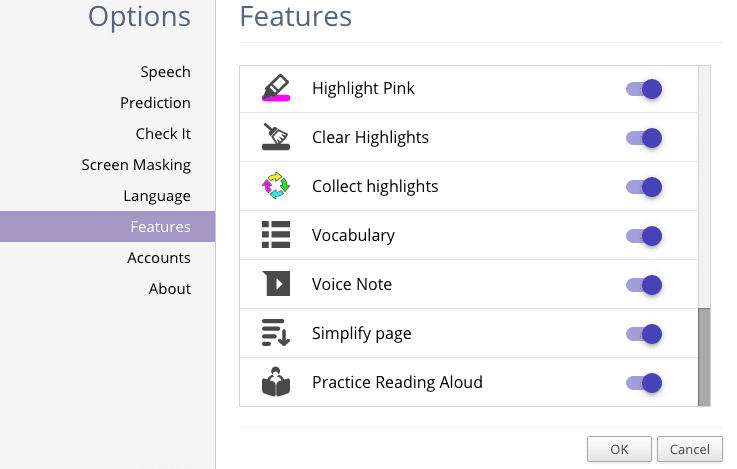Click the Vocabulary list icon
737x469 pixels.
tap(276, 234)
